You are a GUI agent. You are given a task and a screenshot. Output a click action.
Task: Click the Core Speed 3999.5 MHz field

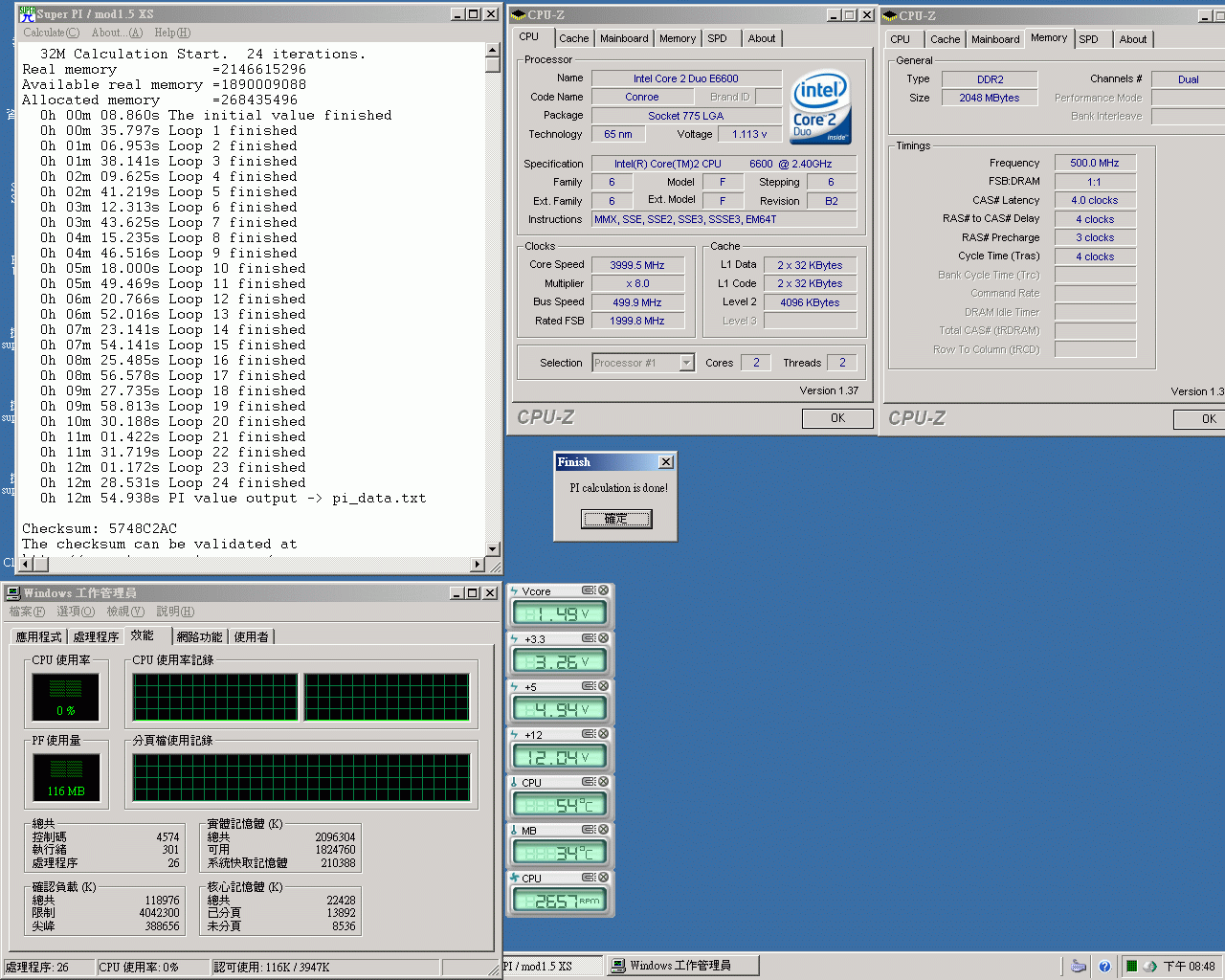point(637,265)
